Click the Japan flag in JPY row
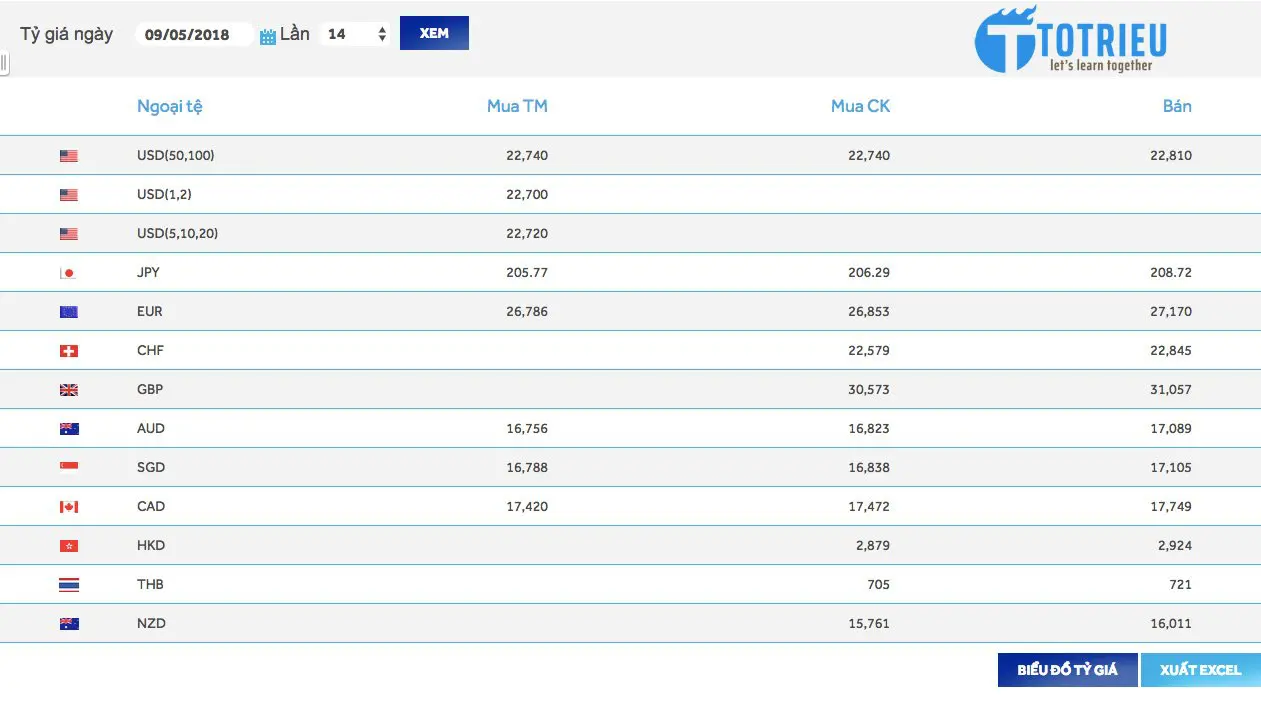 point(68,273)
